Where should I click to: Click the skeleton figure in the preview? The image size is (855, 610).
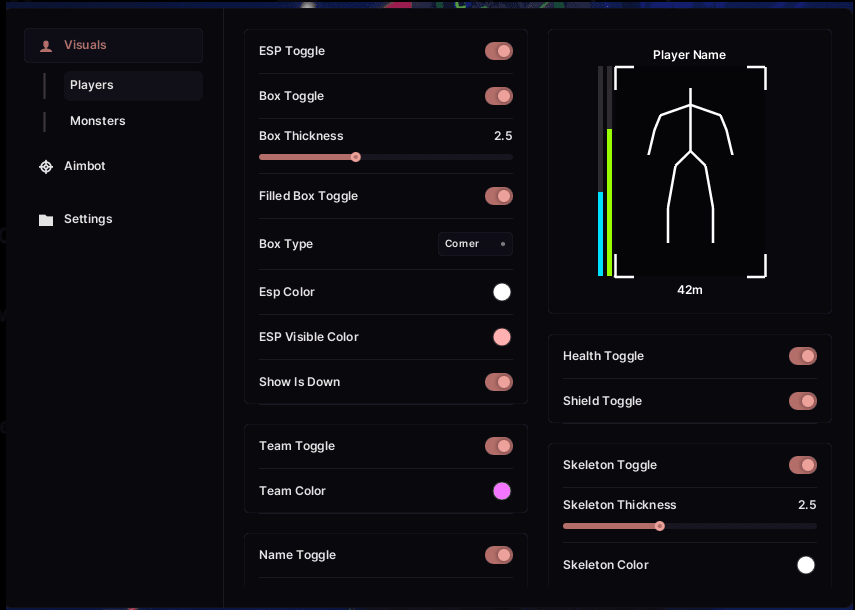[690, 165]
